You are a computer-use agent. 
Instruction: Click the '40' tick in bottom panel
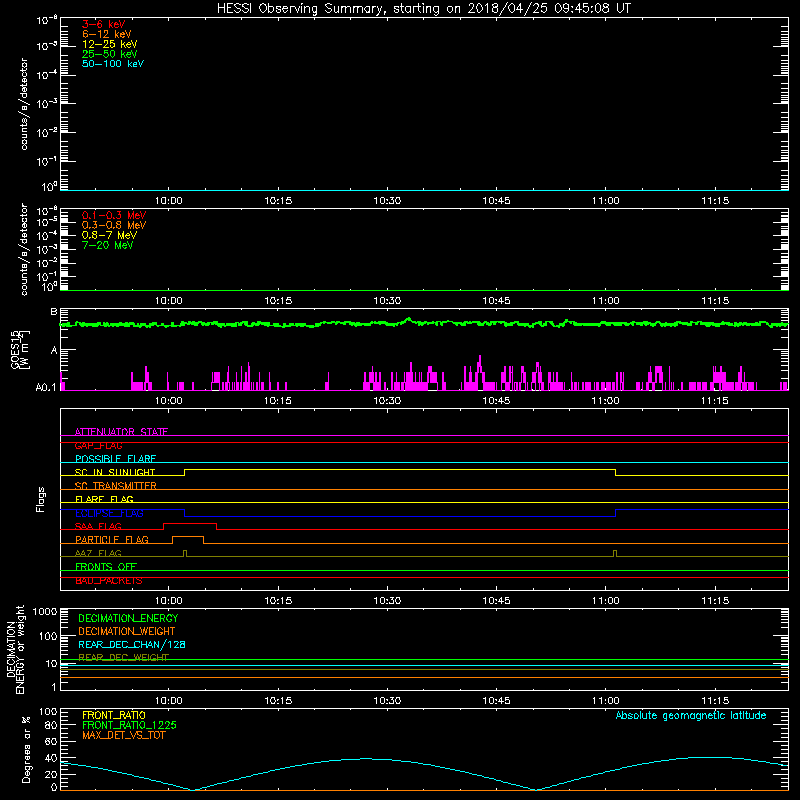coord(51,758)
